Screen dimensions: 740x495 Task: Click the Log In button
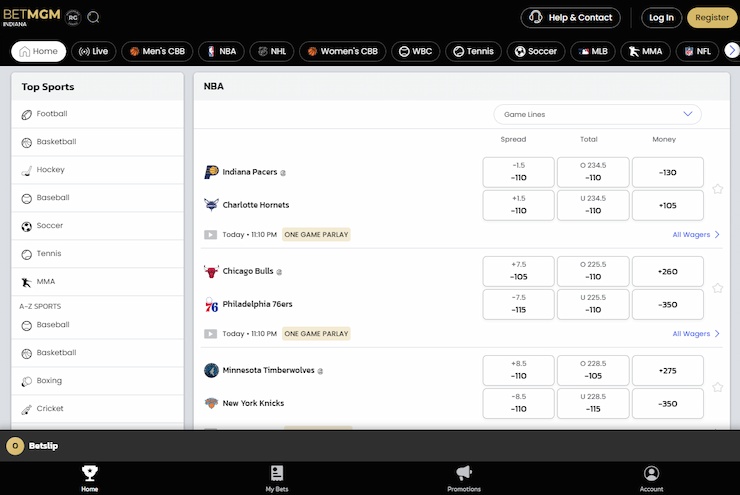pos(661,17)
